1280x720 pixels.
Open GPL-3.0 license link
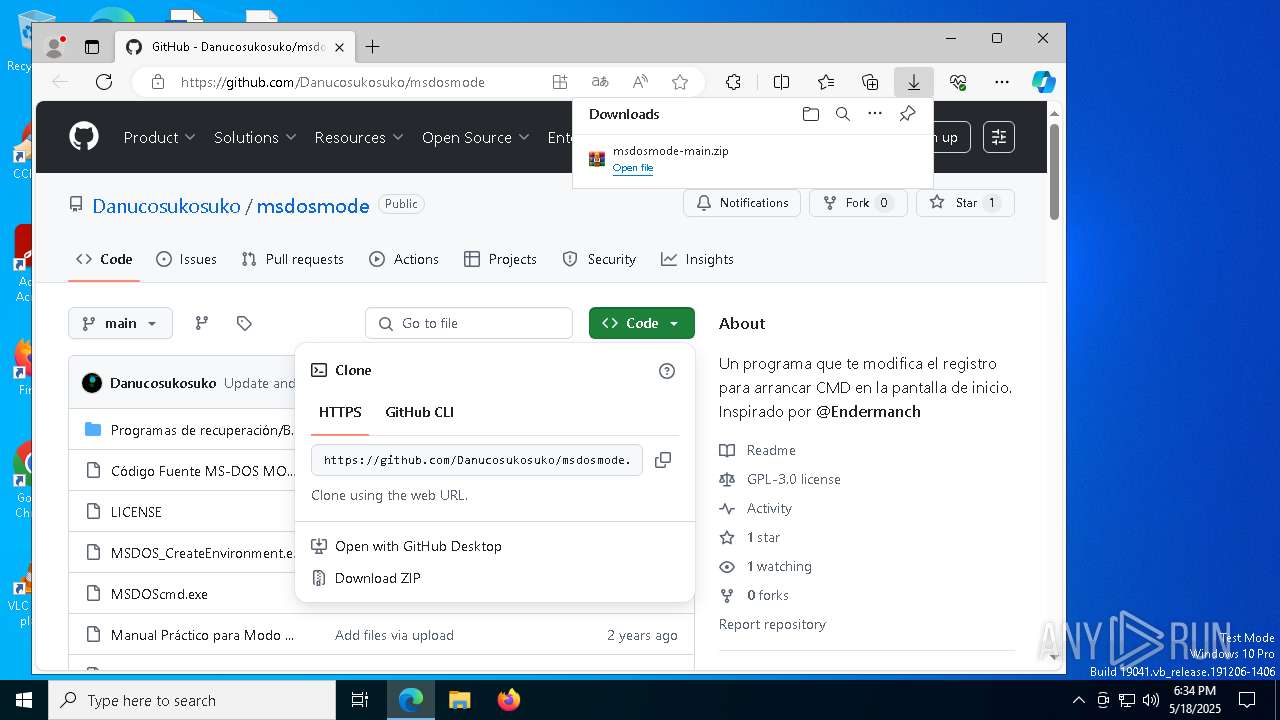[x=793, y=479]
